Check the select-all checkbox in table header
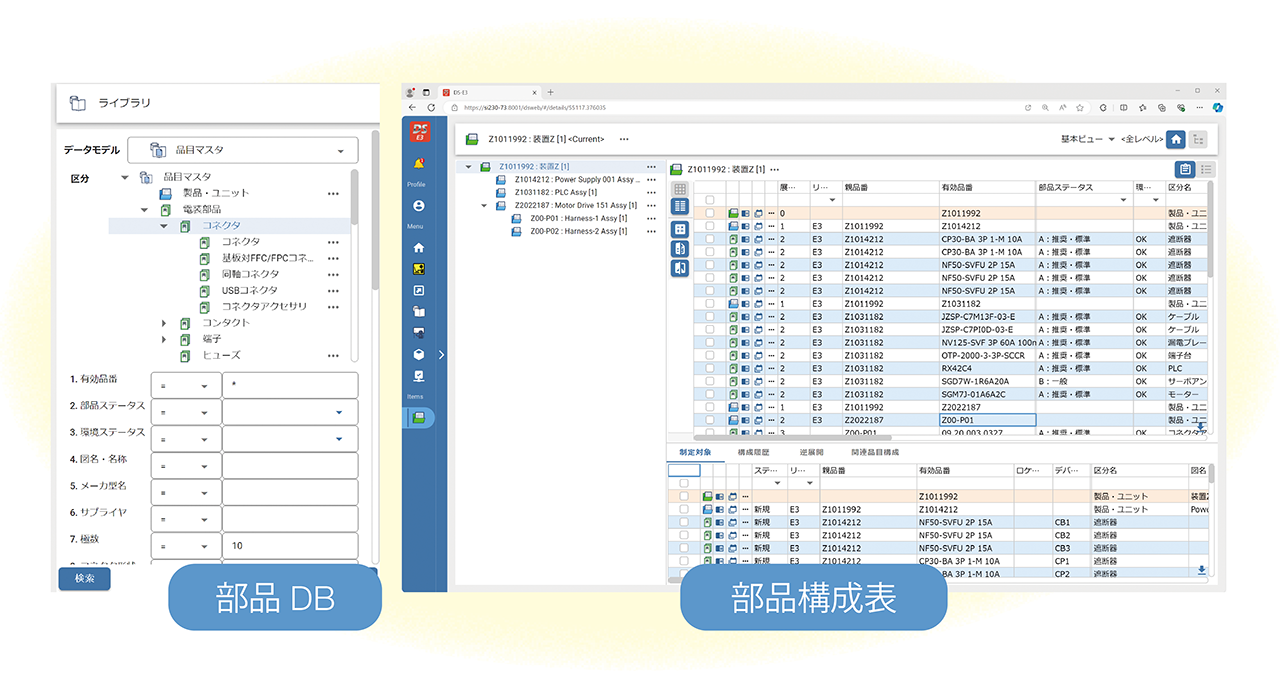Screen dimensions: 1280x681 click(710, 200)
